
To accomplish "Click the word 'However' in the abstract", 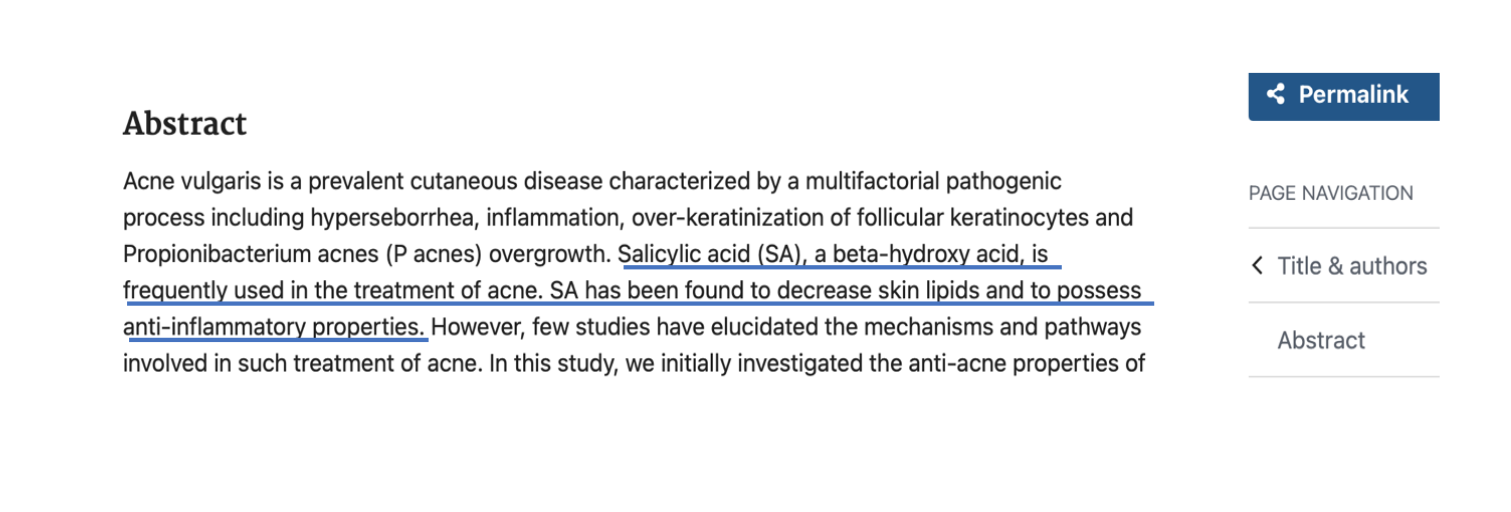I will [x=478, y=327].
